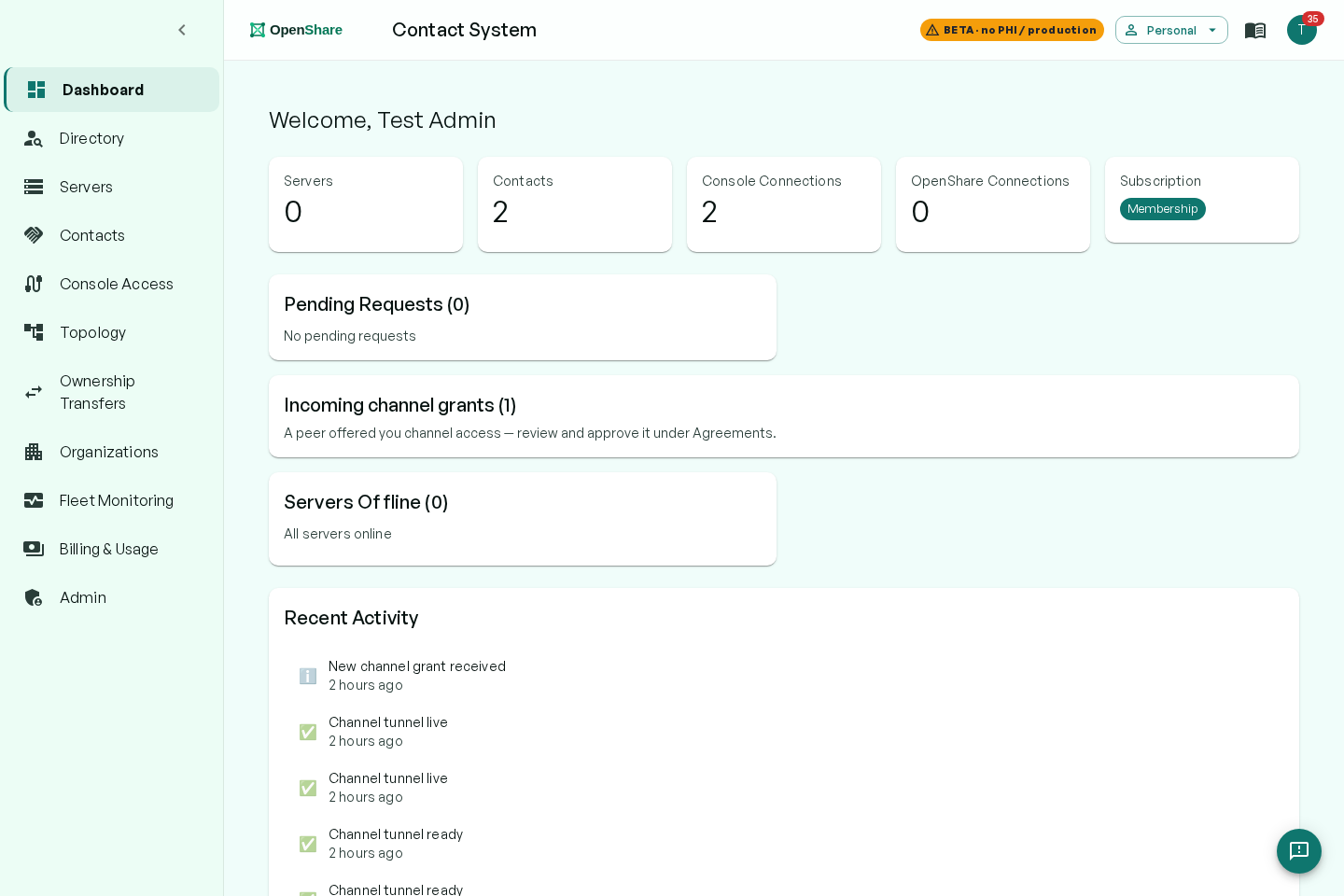Open the Pending Requests card
The height and width of the screenshot is (896, 1344).
(x=523, y=317)
